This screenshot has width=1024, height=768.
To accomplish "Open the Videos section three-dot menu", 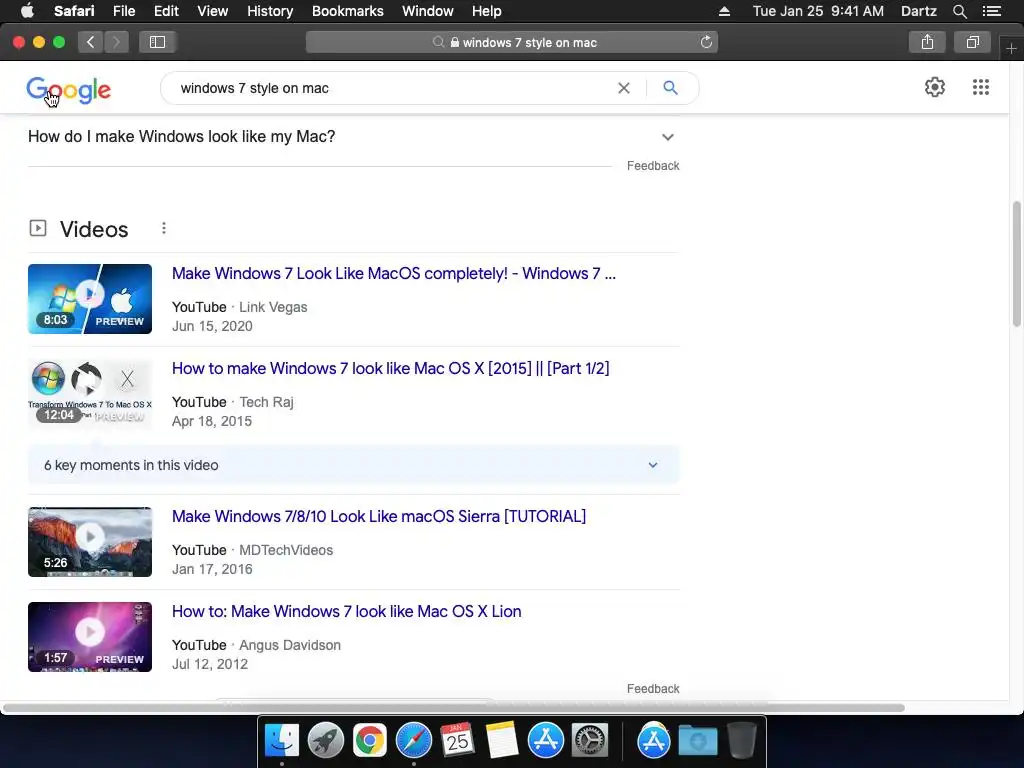I will coord(164,228).
